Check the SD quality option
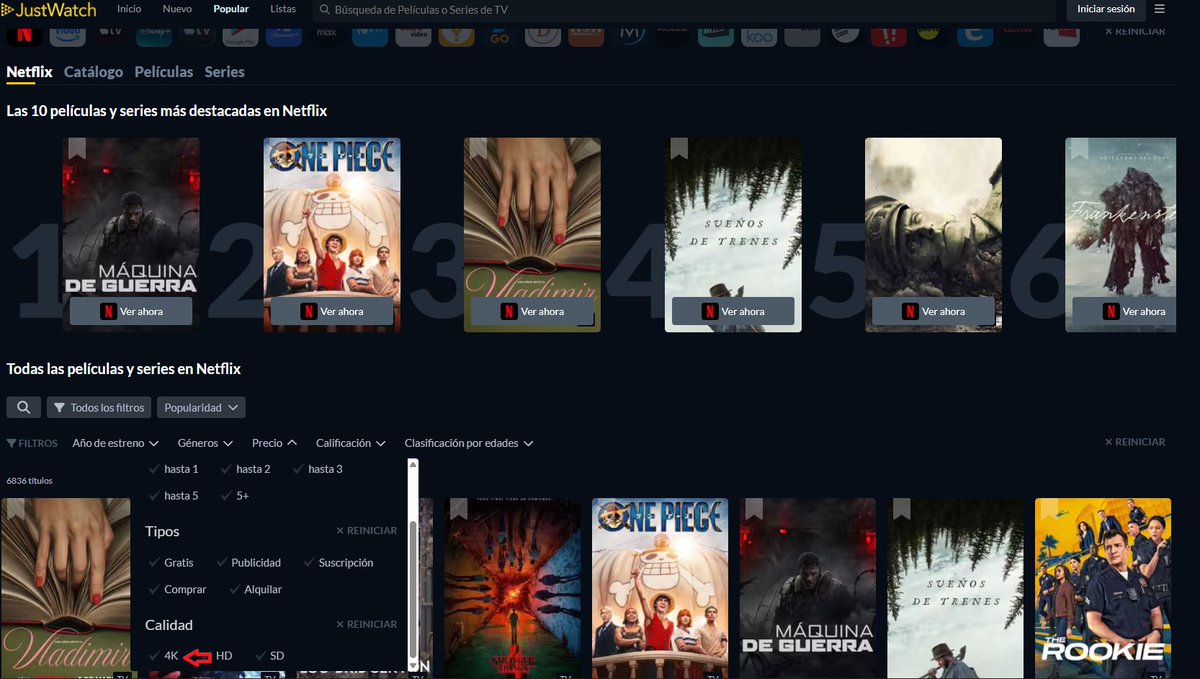The image size is (1200, 679). 269,656
